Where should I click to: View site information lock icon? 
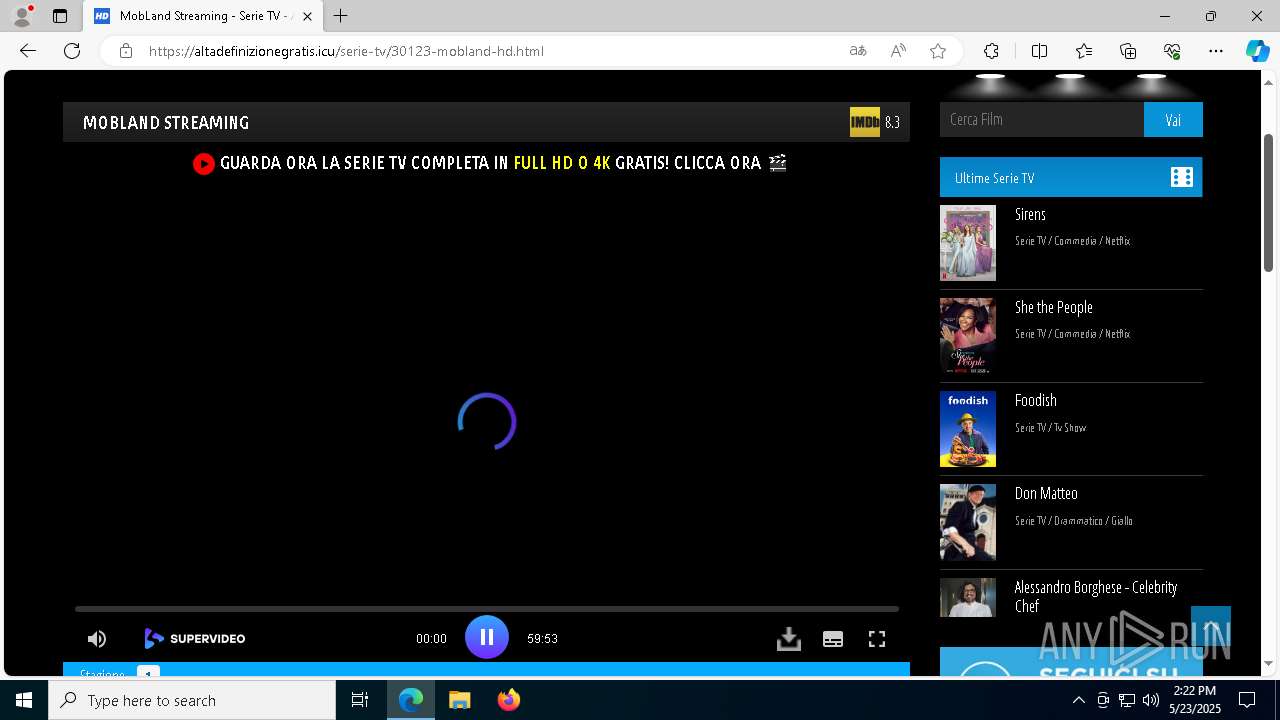pos(125,51)
